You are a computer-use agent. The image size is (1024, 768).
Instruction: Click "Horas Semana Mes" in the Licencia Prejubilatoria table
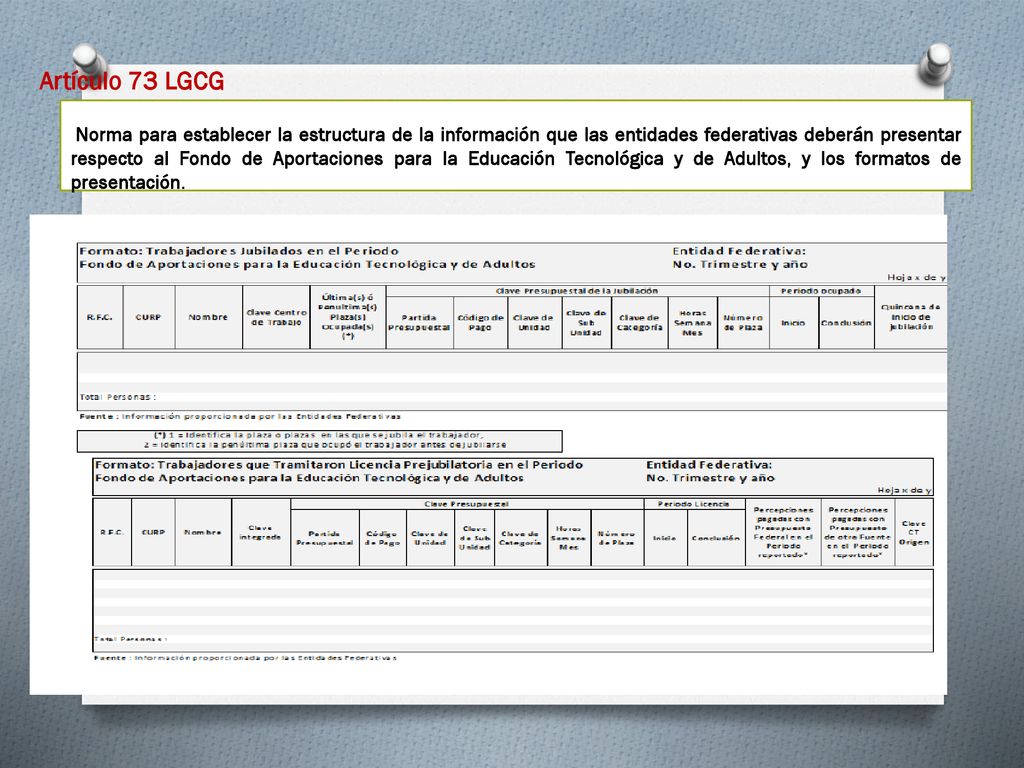[x=568, y=538]
